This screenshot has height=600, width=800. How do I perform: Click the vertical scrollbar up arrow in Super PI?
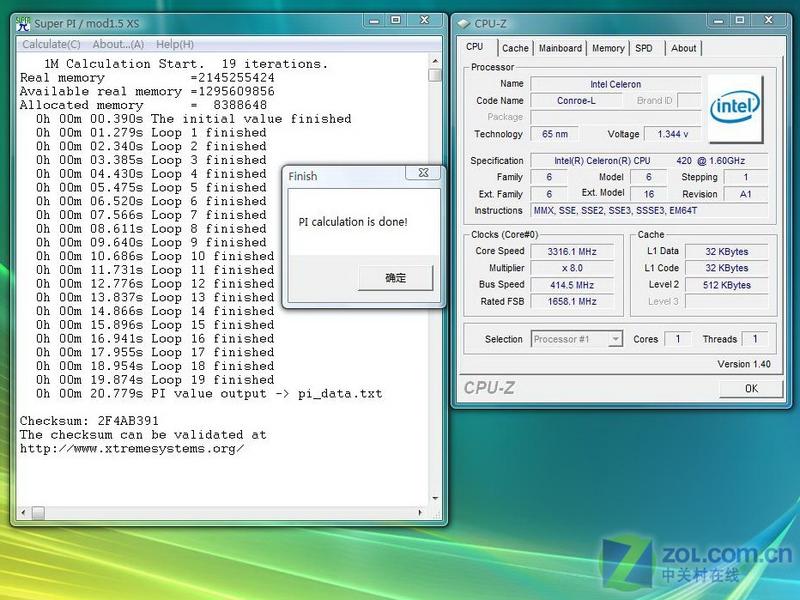435,61
